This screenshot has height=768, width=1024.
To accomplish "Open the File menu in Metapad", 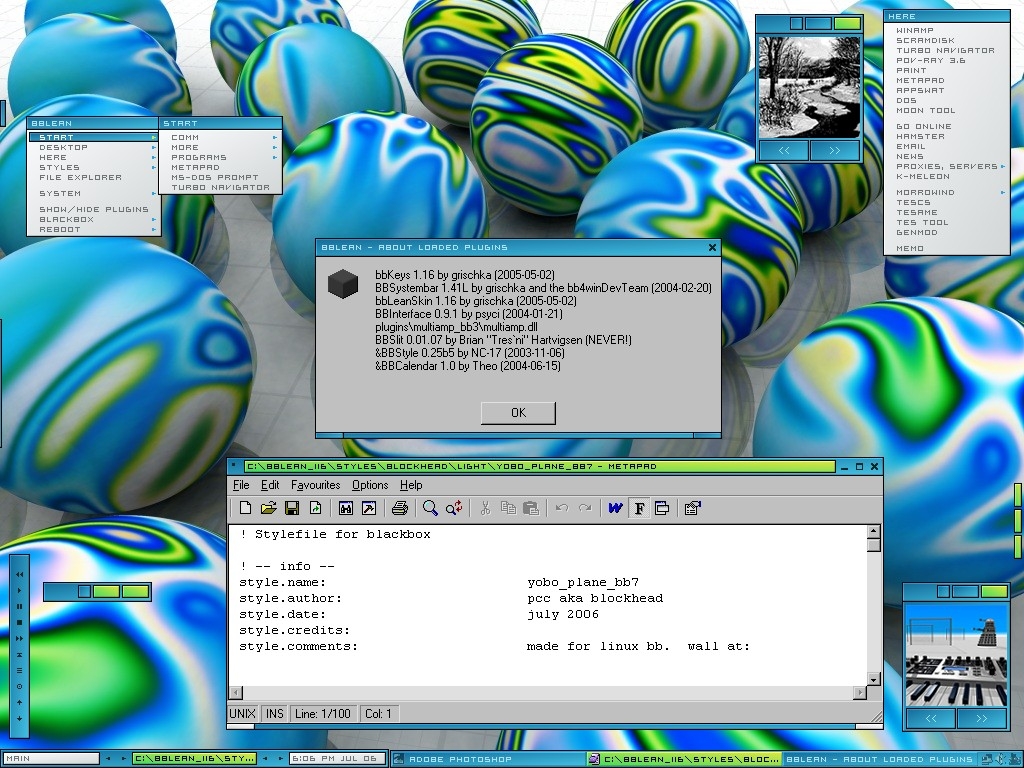I will (241, 485).
